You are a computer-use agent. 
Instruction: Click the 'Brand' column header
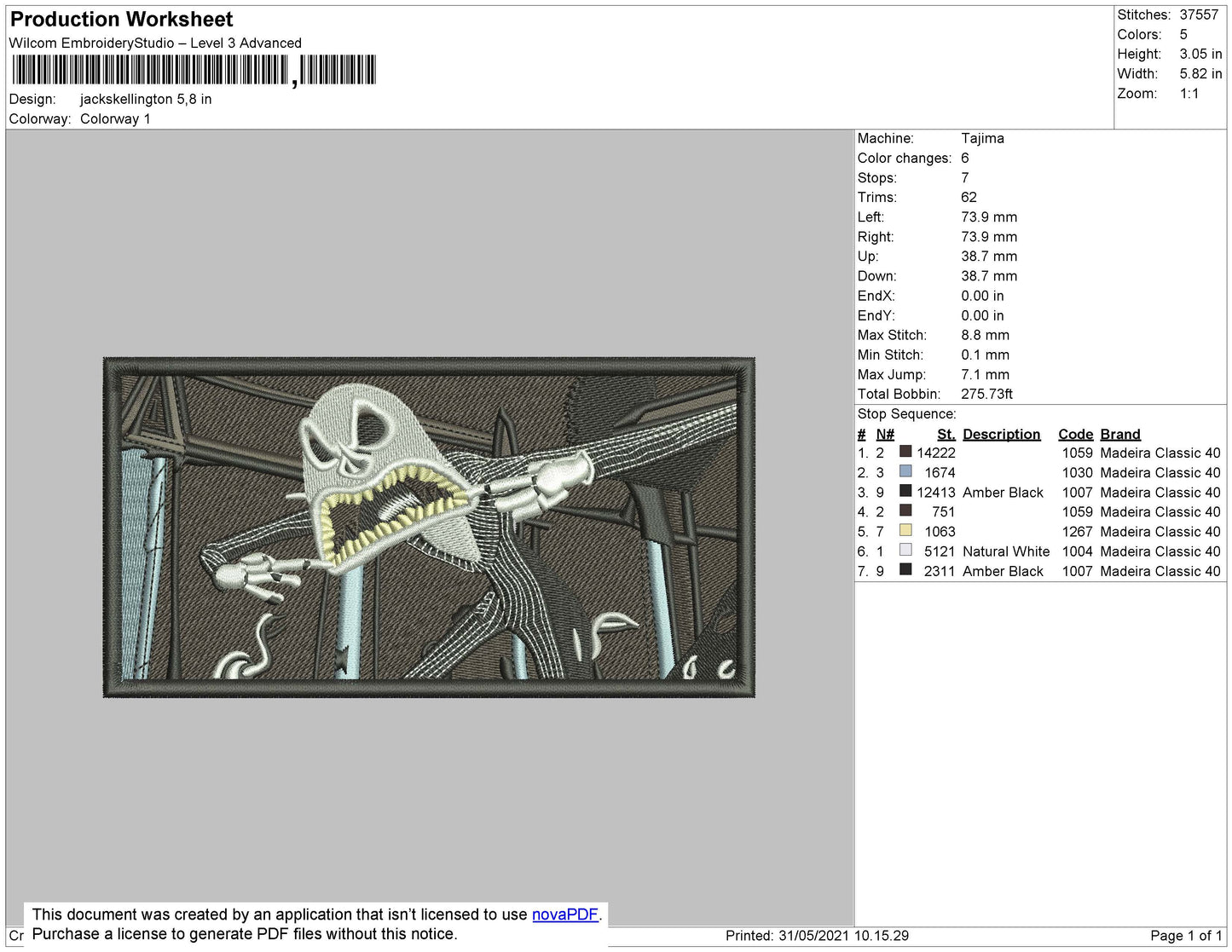click(x=1120, y=435)
